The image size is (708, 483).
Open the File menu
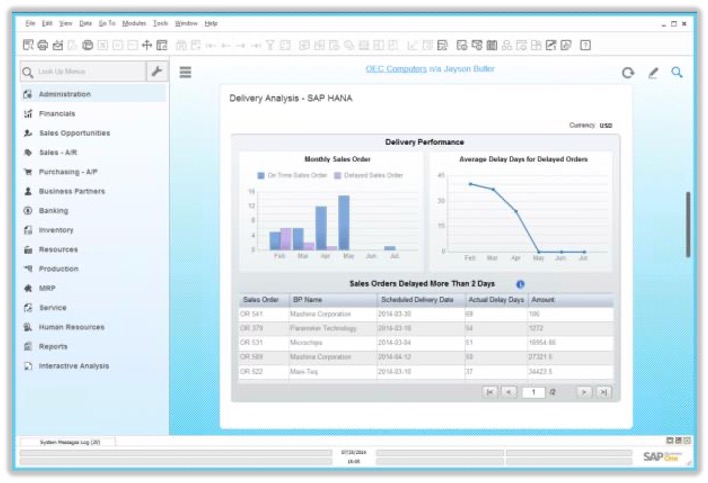30,23
